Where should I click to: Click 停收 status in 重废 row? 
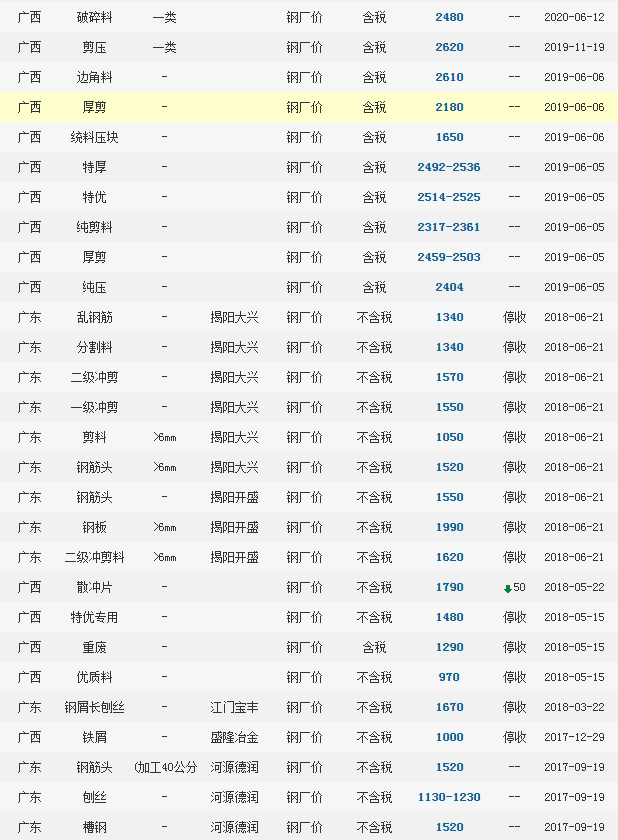(515, 647)
